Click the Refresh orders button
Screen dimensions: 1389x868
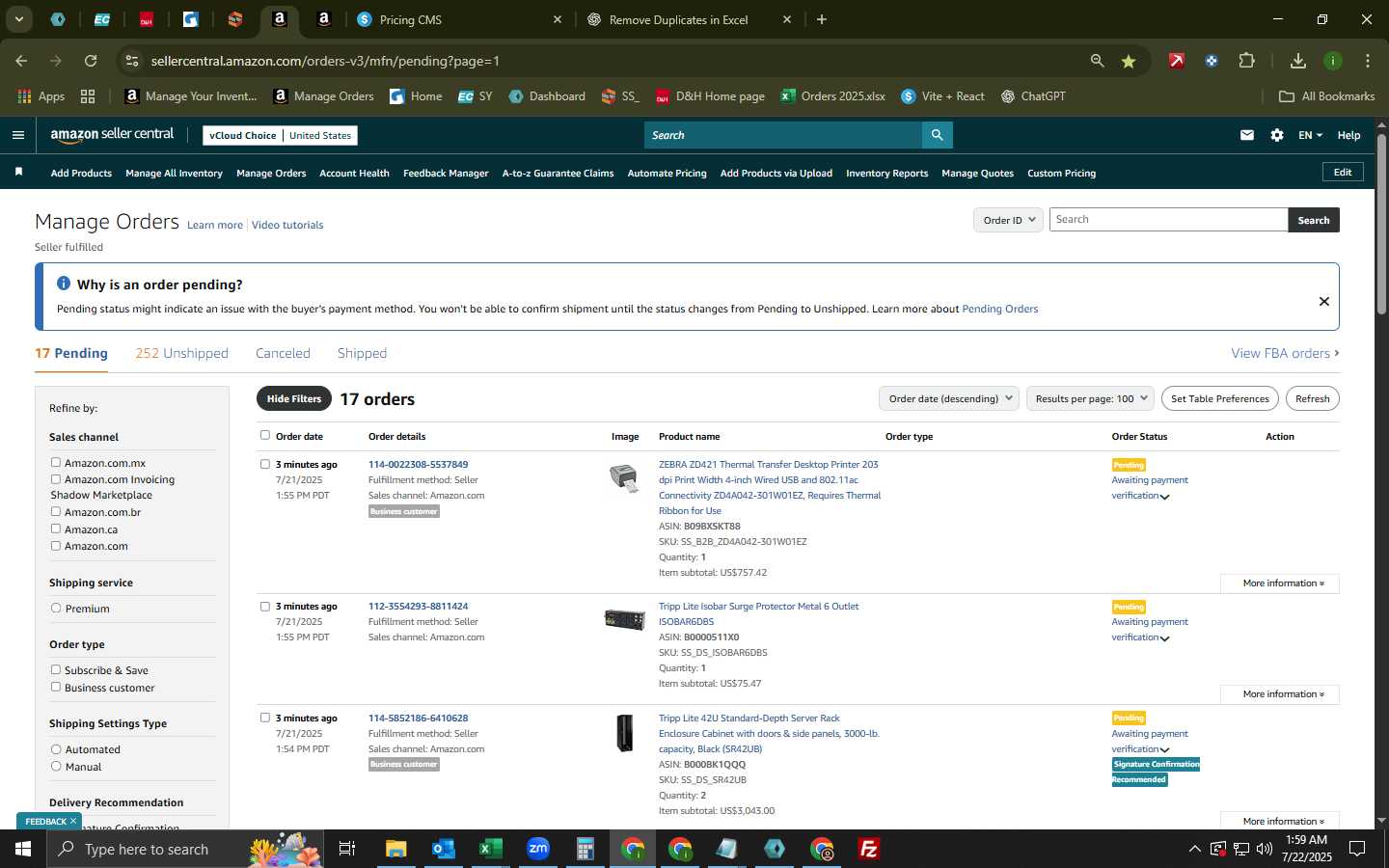pyautogui.click(x=1312, y=398)
